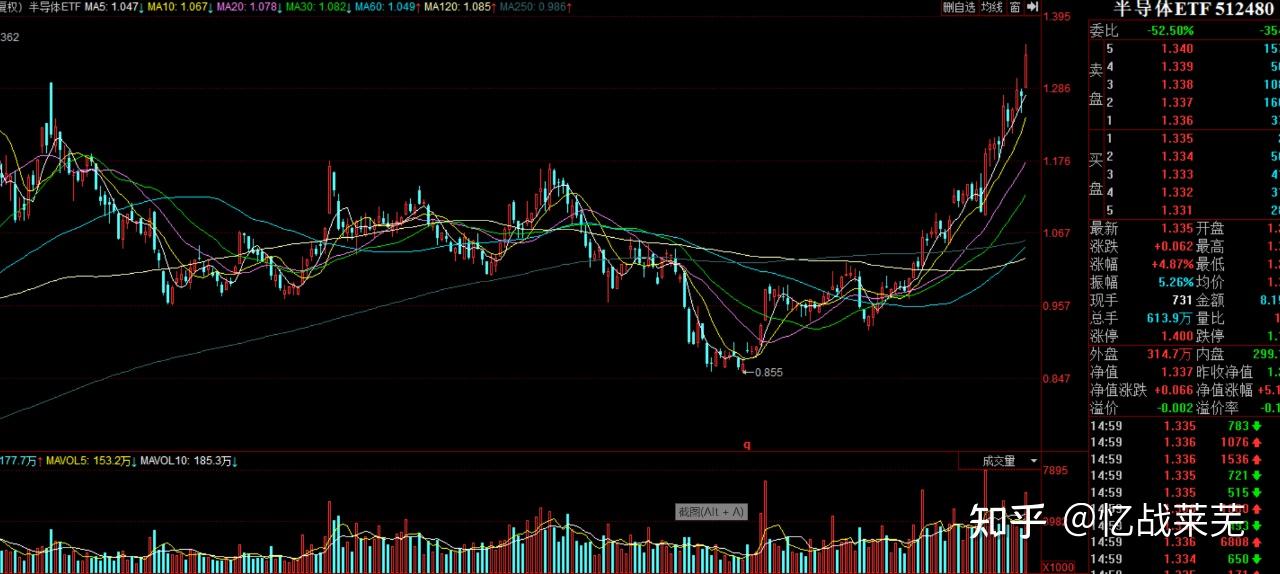The width and height of the screenshot is (1280, 574).
Task: Click 删自选 to remove from watchlist
Action: 958,7
